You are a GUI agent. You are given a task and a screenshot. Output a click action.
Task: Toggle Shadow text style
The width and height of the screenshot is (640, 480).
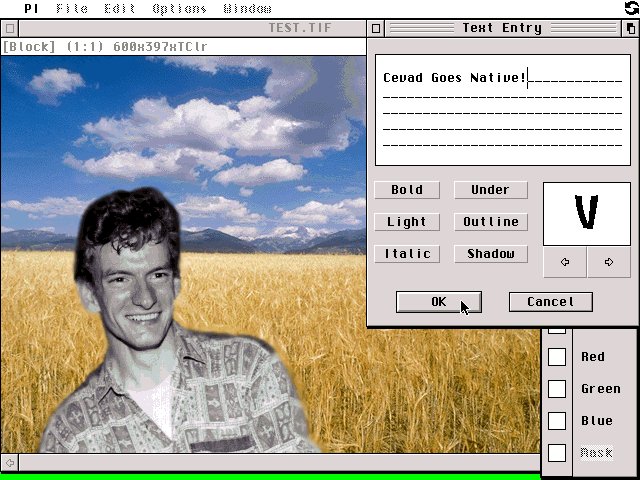tap(491, 254)
